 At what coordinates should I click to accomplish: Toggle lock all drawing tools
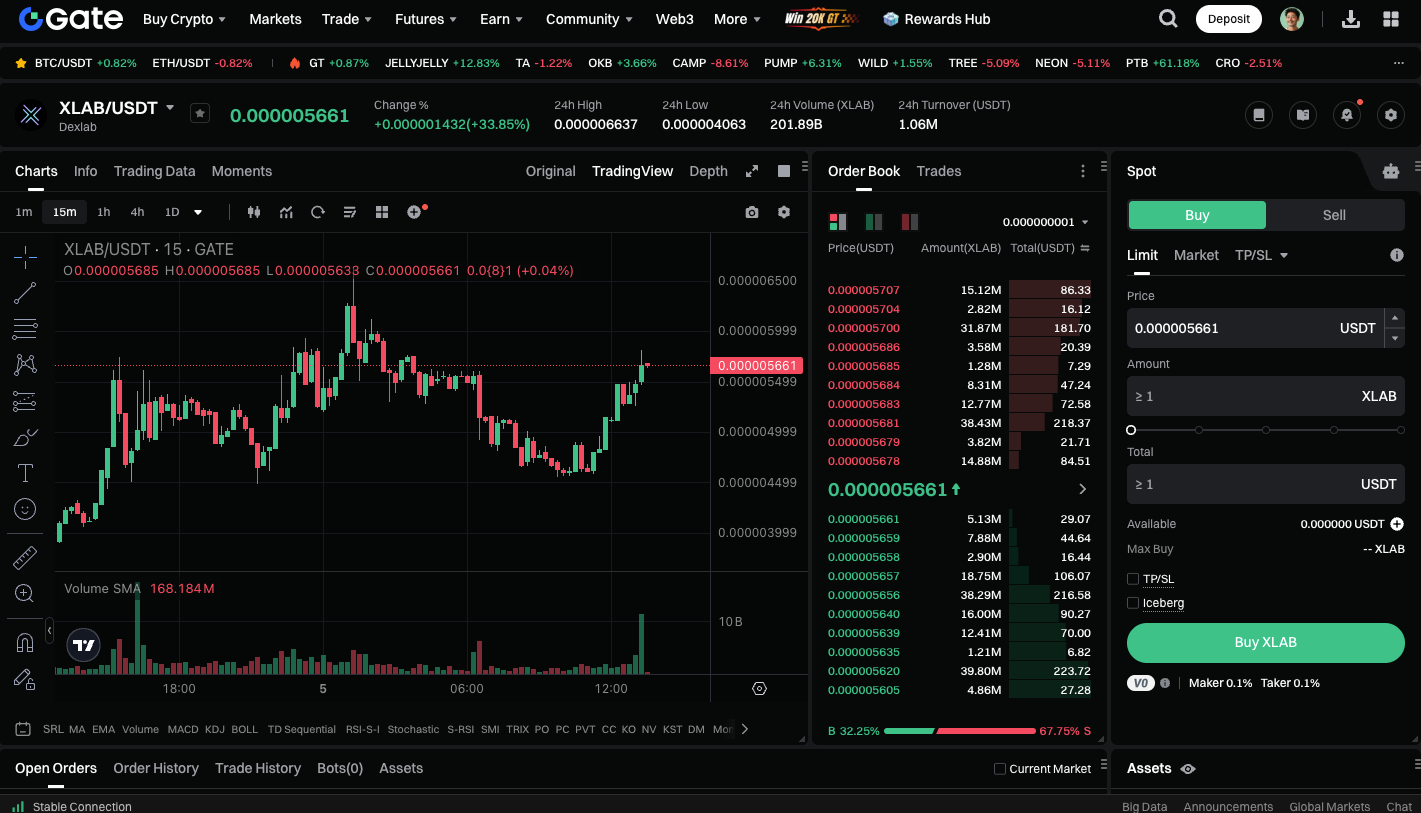(x=25, y=678)
